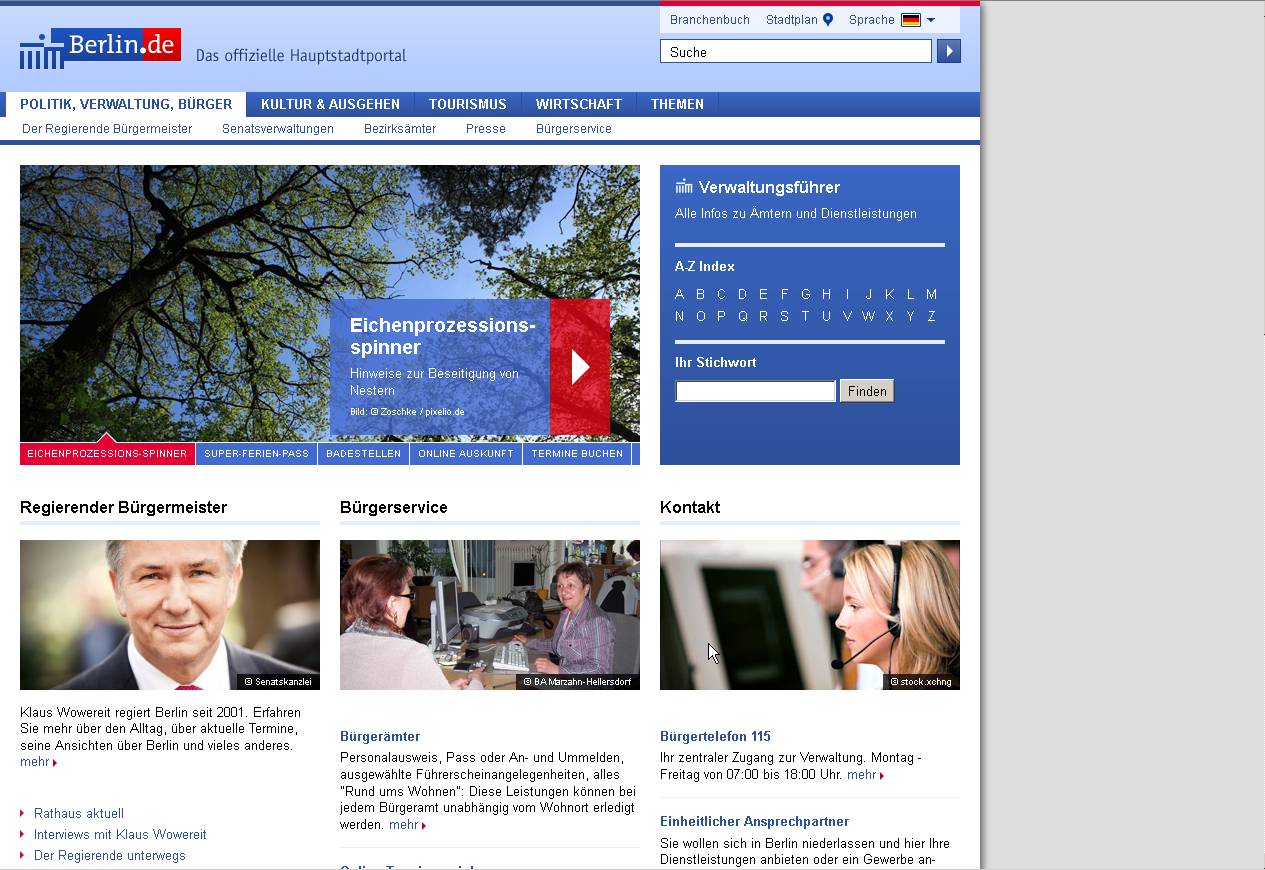Open the Bürgertelefon 115 link

click(x=715, y=736)
